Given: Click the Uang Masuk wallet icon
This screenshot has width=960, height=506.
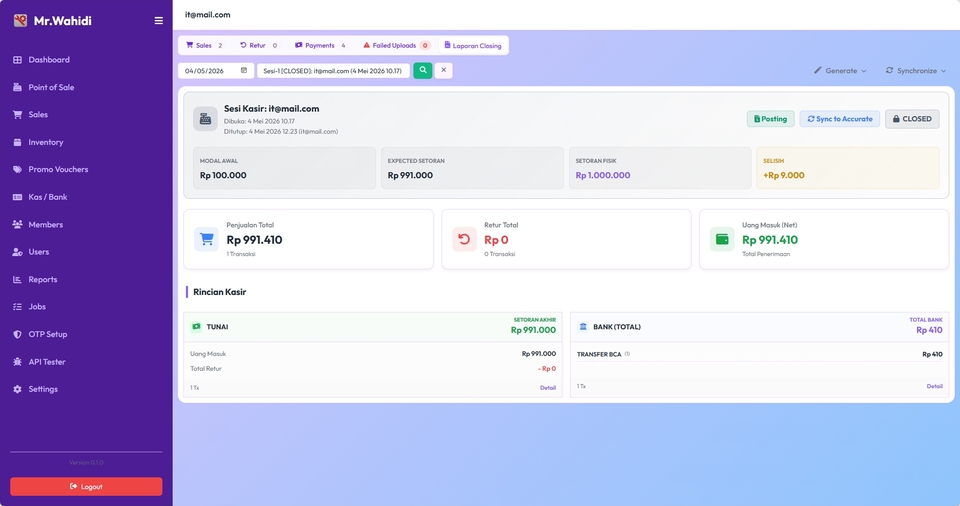Looking at the screenshot, I should coord(722,239).
